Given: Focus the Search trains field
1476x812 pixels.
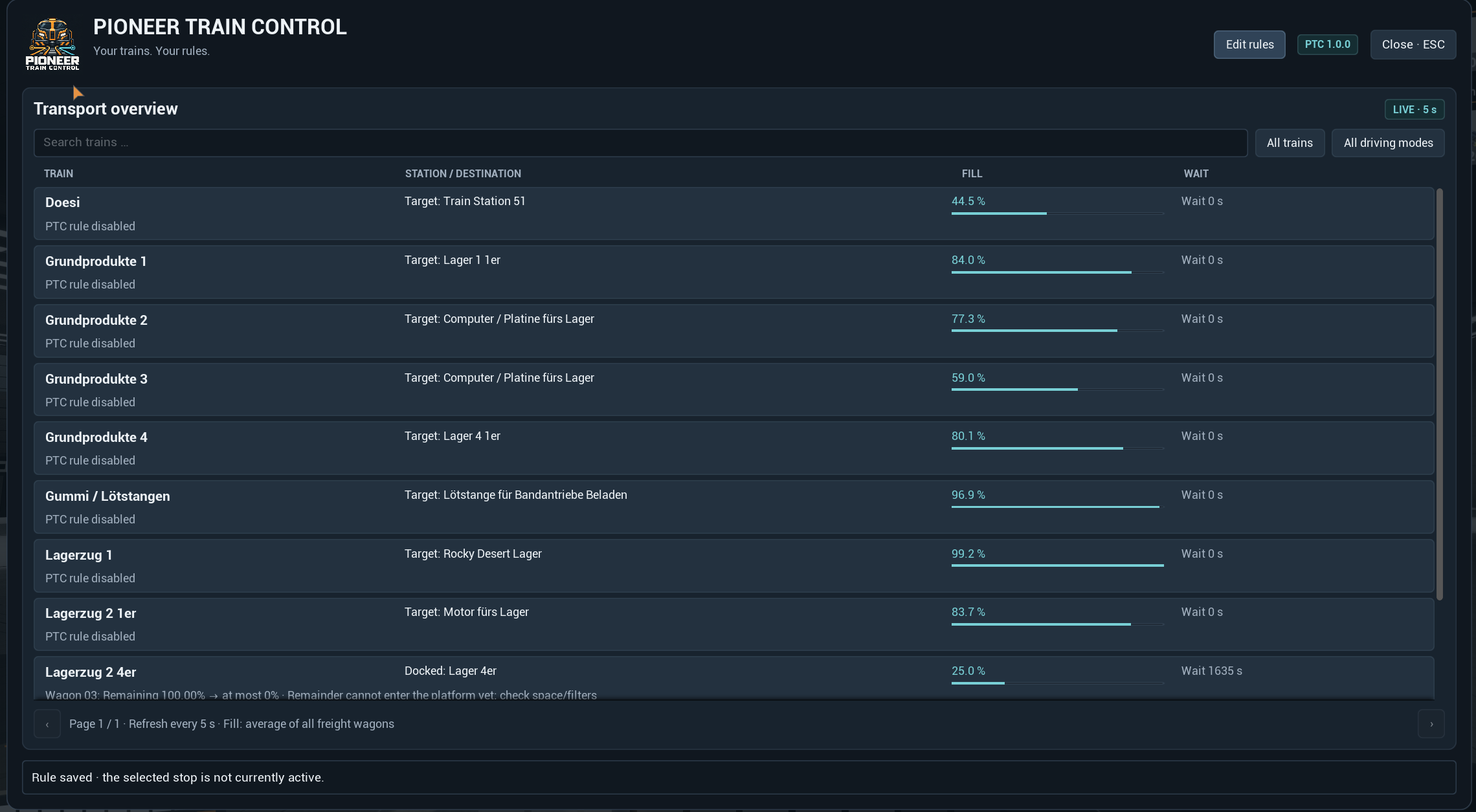Looking at the screenshot, I should click(x=640, y=143).
